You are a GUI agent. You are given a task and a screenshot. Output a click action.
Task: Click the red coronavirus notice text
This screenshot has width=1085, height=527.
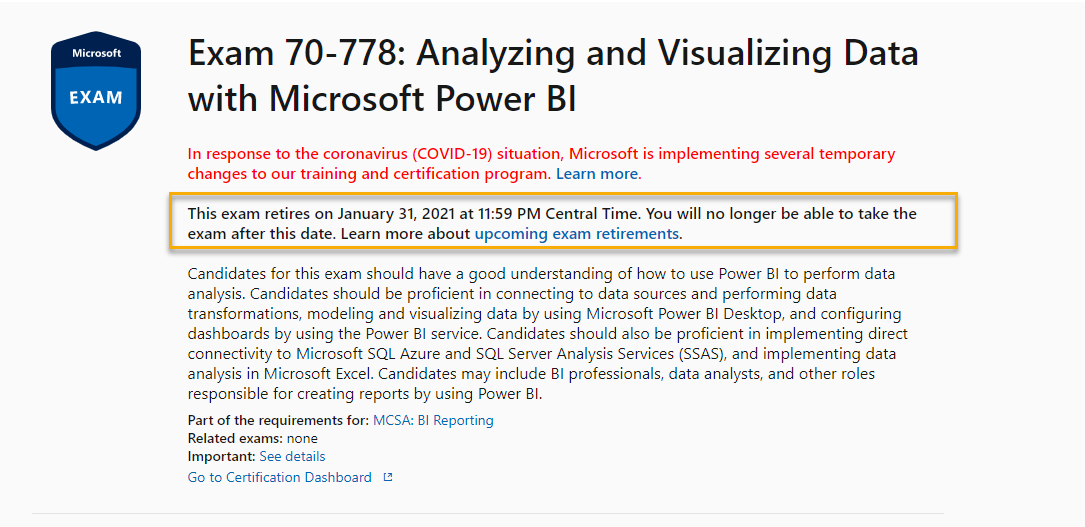tap(541, 164)
